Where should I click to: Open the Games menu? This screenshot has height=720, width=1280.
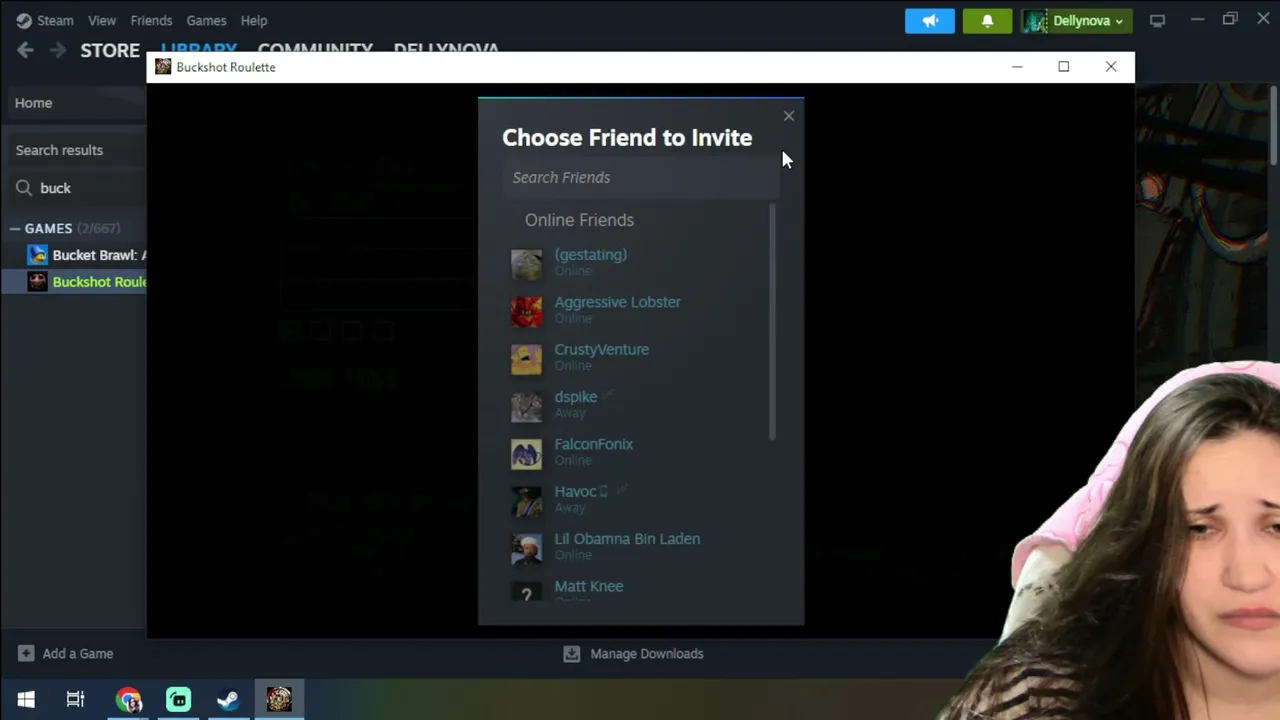click(206, 20)
